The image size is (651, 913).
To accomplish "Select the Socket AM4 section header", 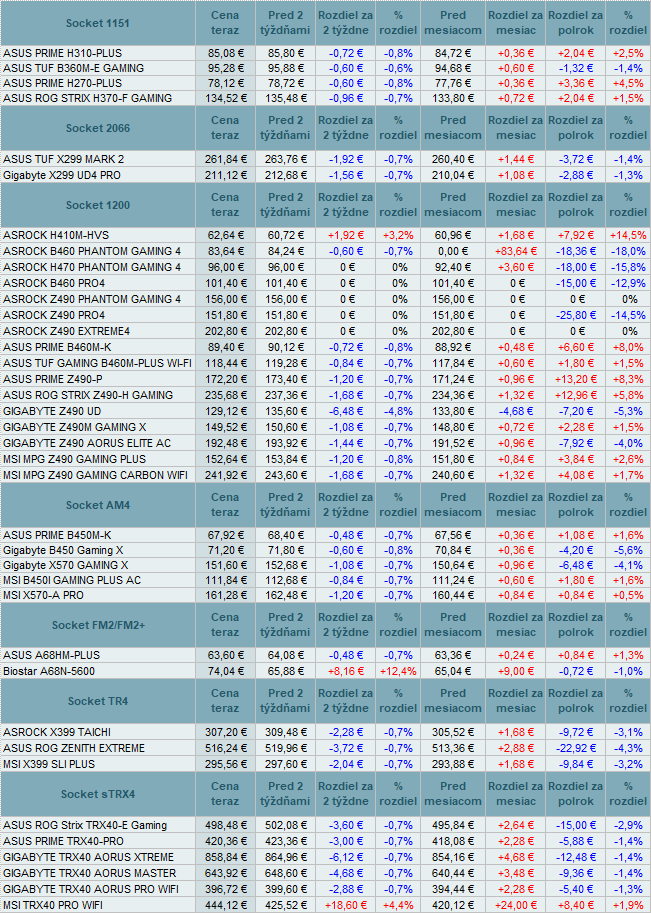I will [x=97, y=505].
